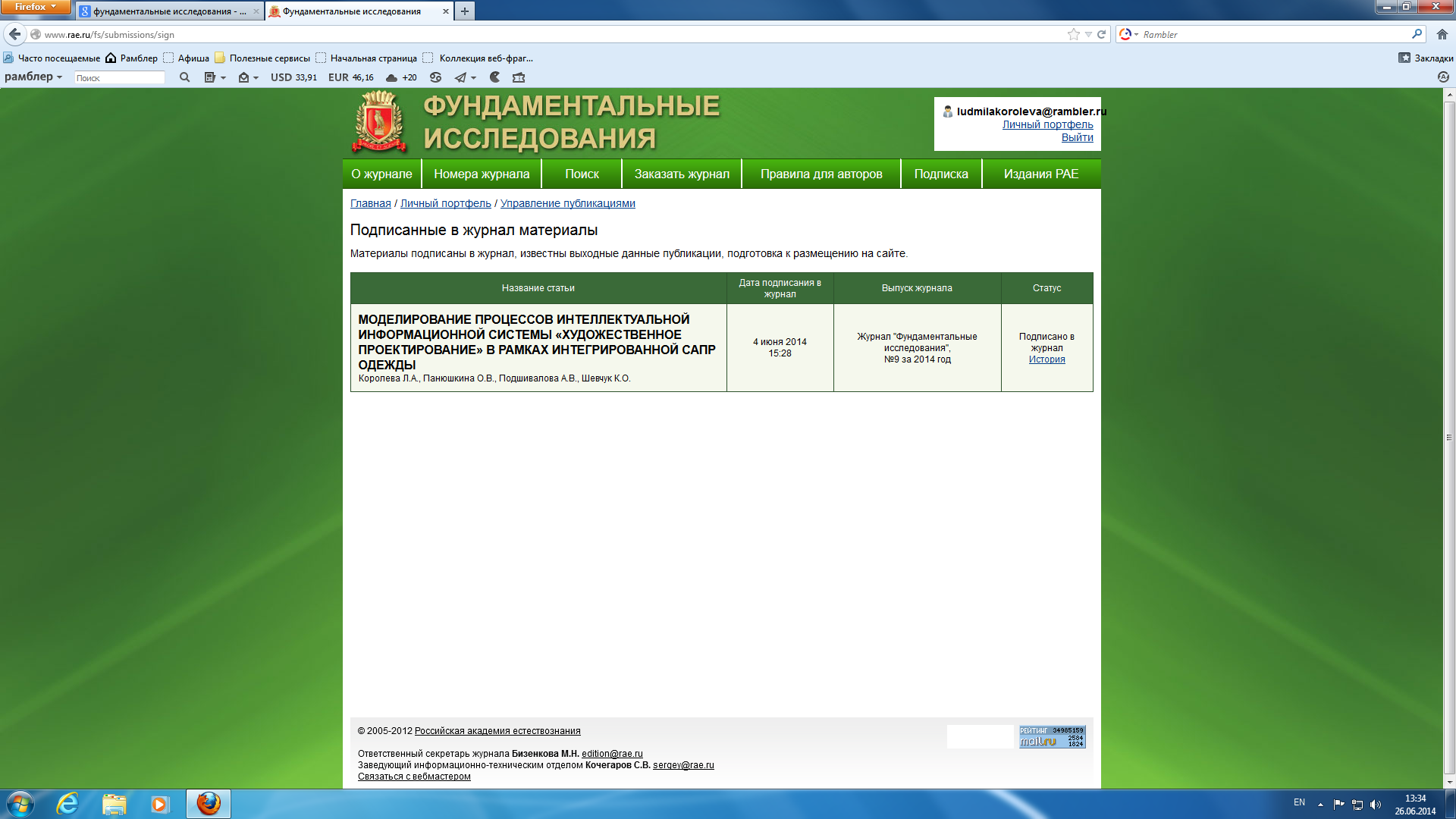Screen dimensions: 1456x819
Task: Open the Rambler mail envelope icon
Action: coord(243,77)
